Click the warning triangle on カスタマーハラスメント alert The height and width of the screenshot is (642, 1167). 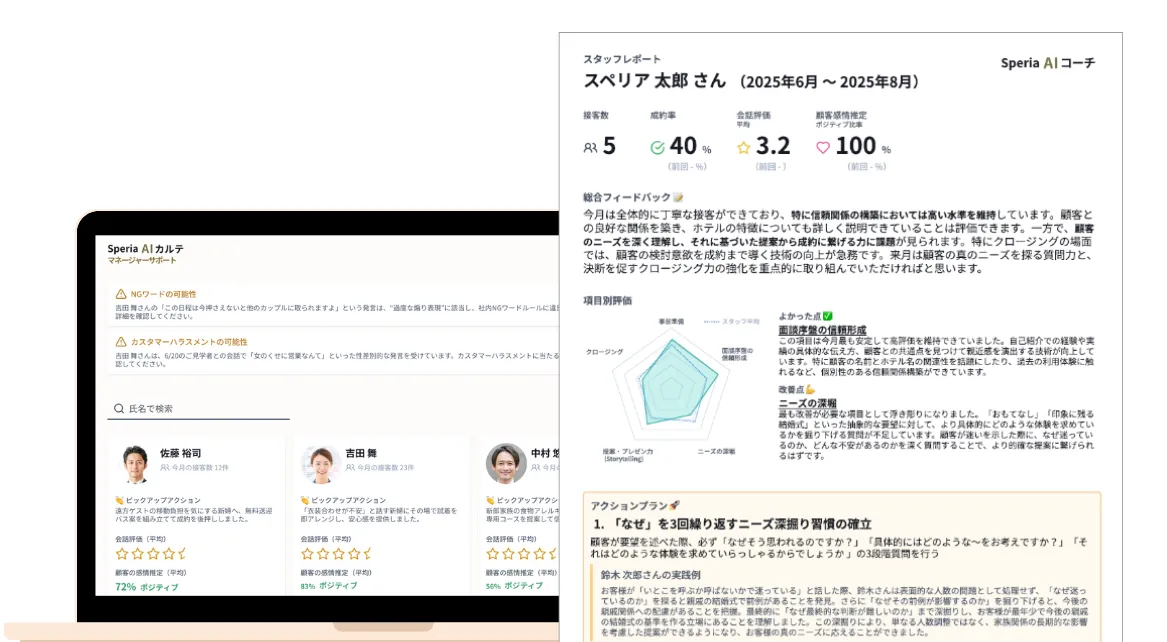coord(120,342)
